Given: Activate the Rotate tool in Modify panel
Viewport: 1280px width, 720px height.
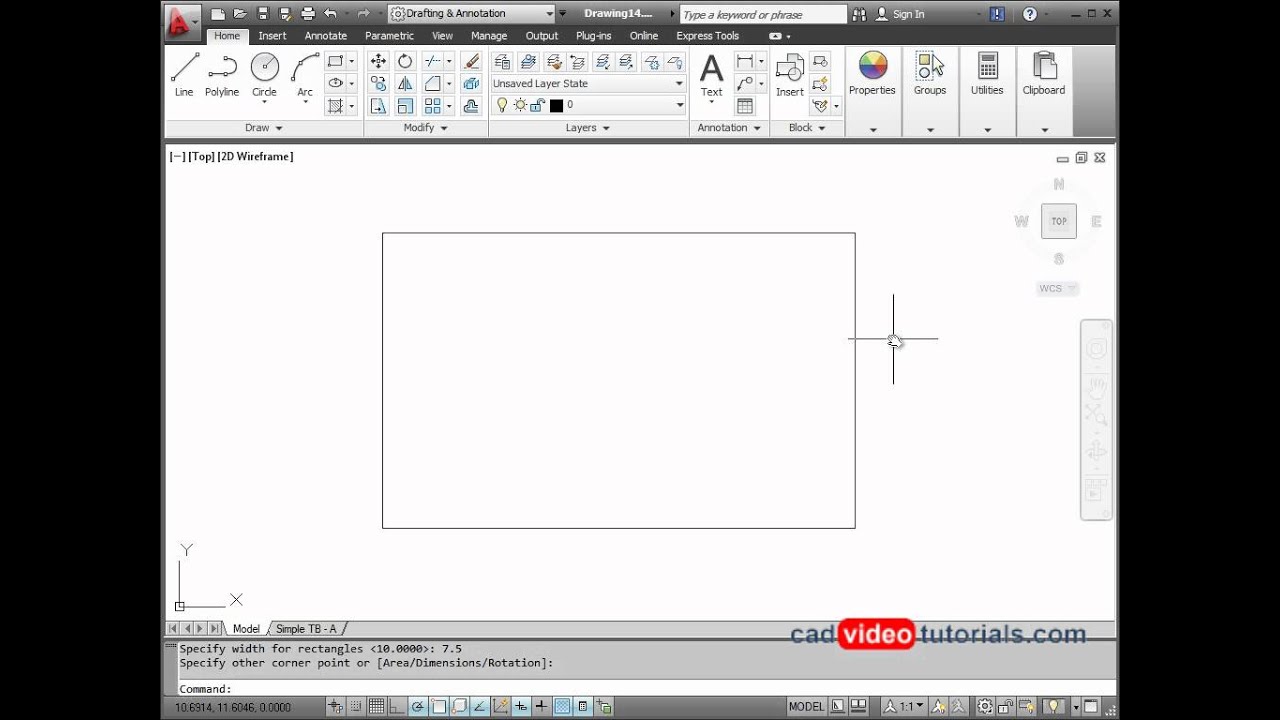Looking at the screenshot, I should click(x=405, y=61).
